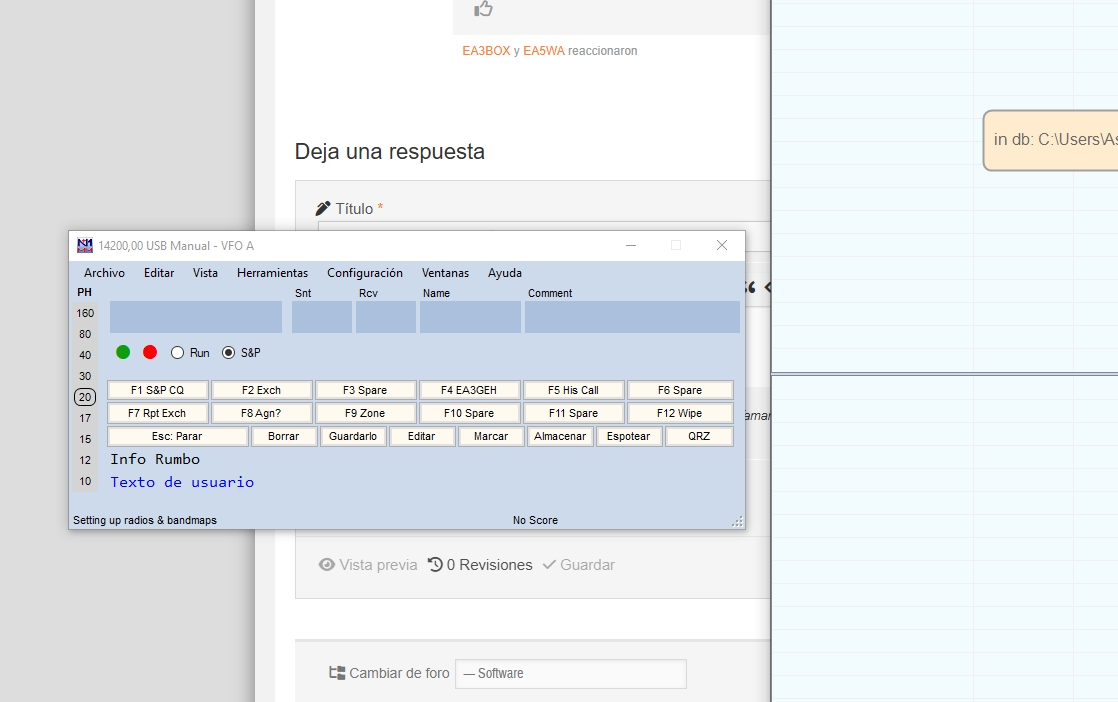Click the Cambiar de foro icon
The width and height of the screenshot is (1118, 702).
337,673
